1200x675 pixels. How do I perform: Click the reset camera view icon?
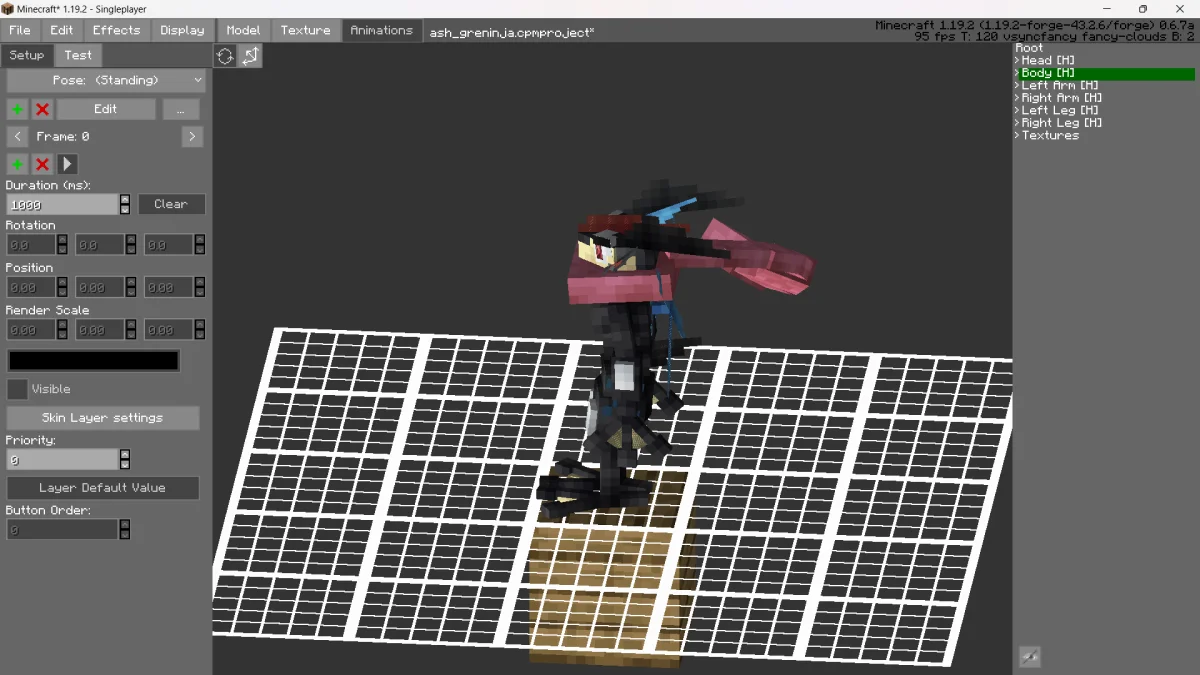(x=225, y=56)
